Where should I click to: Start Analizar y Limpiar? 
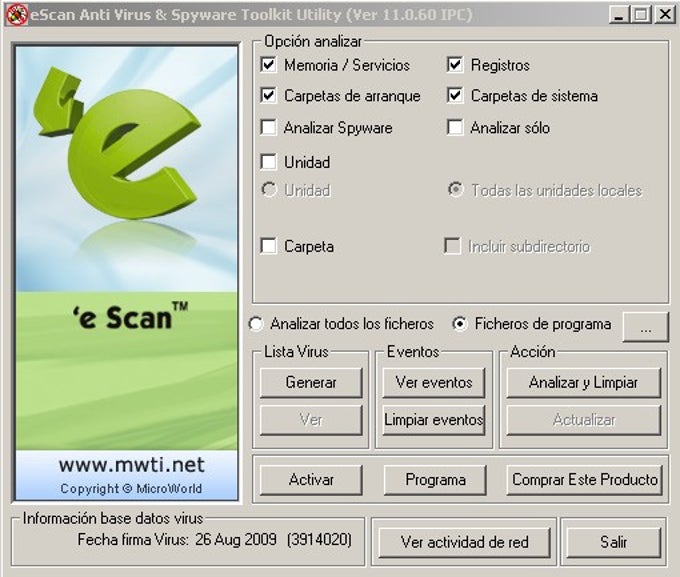(x=583, y=383)
